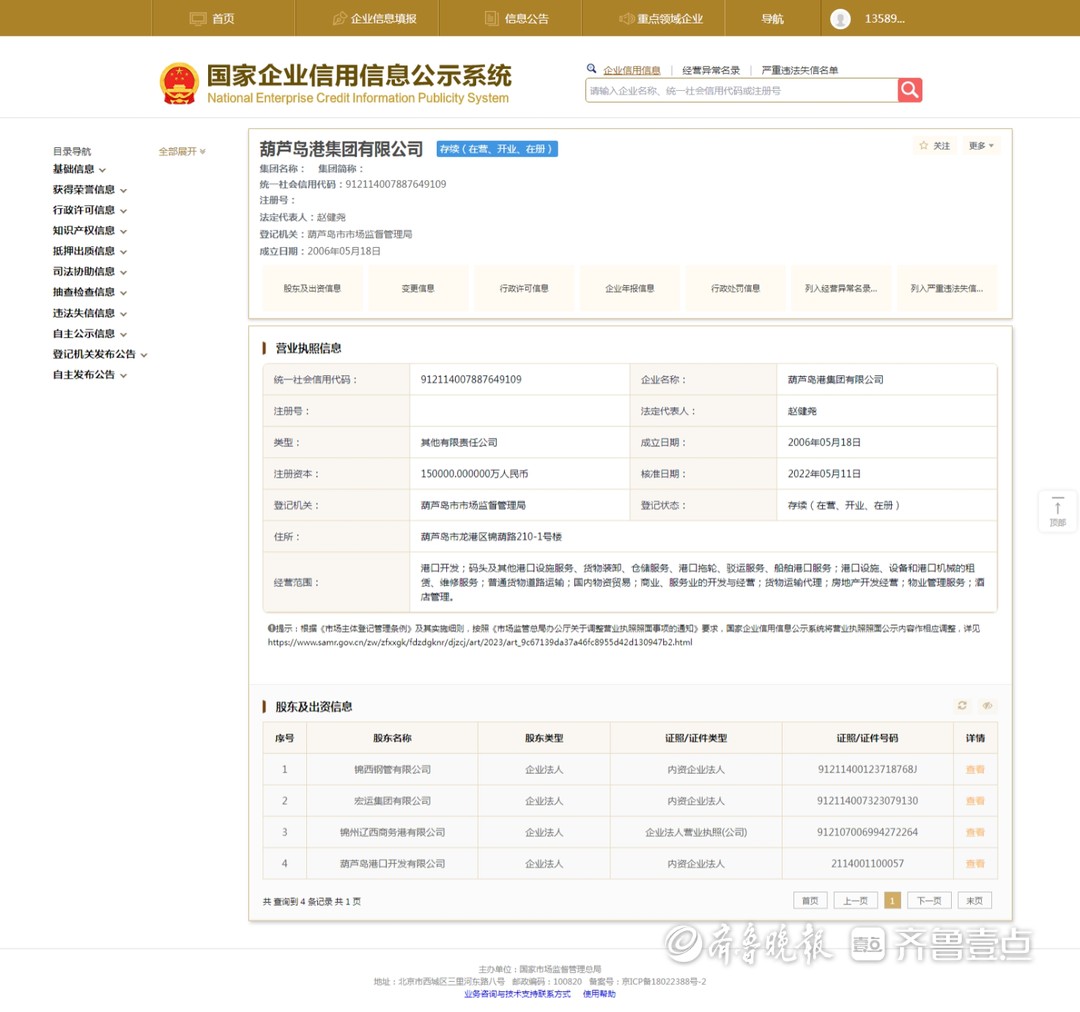The image size is (1080, 1012).
Task: Select the 企业信用信息 search tab
Action: pyautogui.click(x=632, y=70)
